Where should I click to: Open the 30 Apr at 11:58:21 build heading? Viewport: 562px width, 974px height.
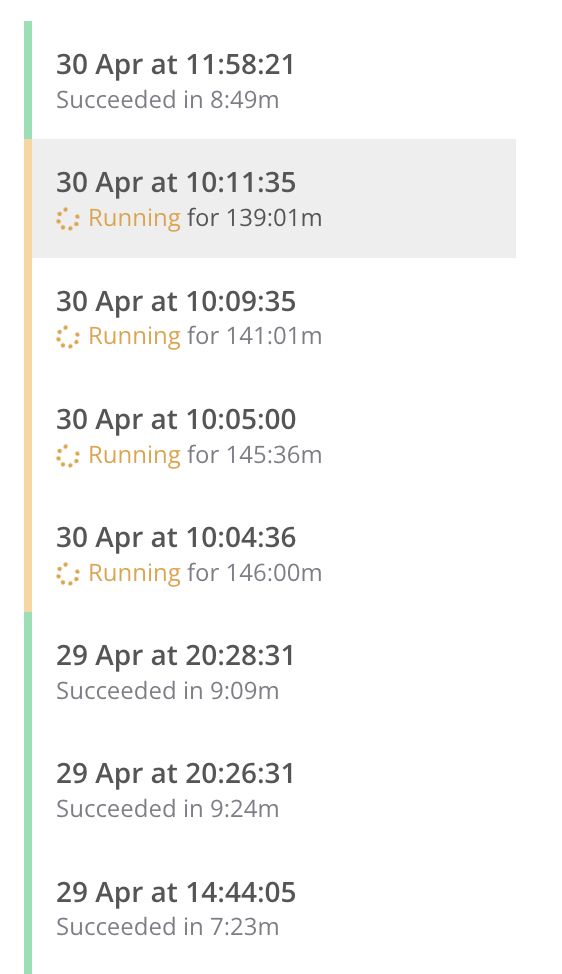[x=176, y=65]
